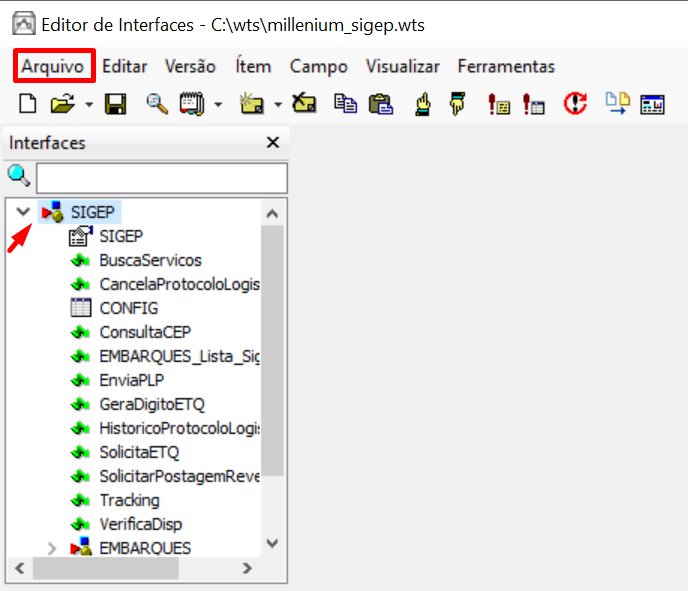
Task: Click the SIGEP root node icon
Action: coord(53,212)
